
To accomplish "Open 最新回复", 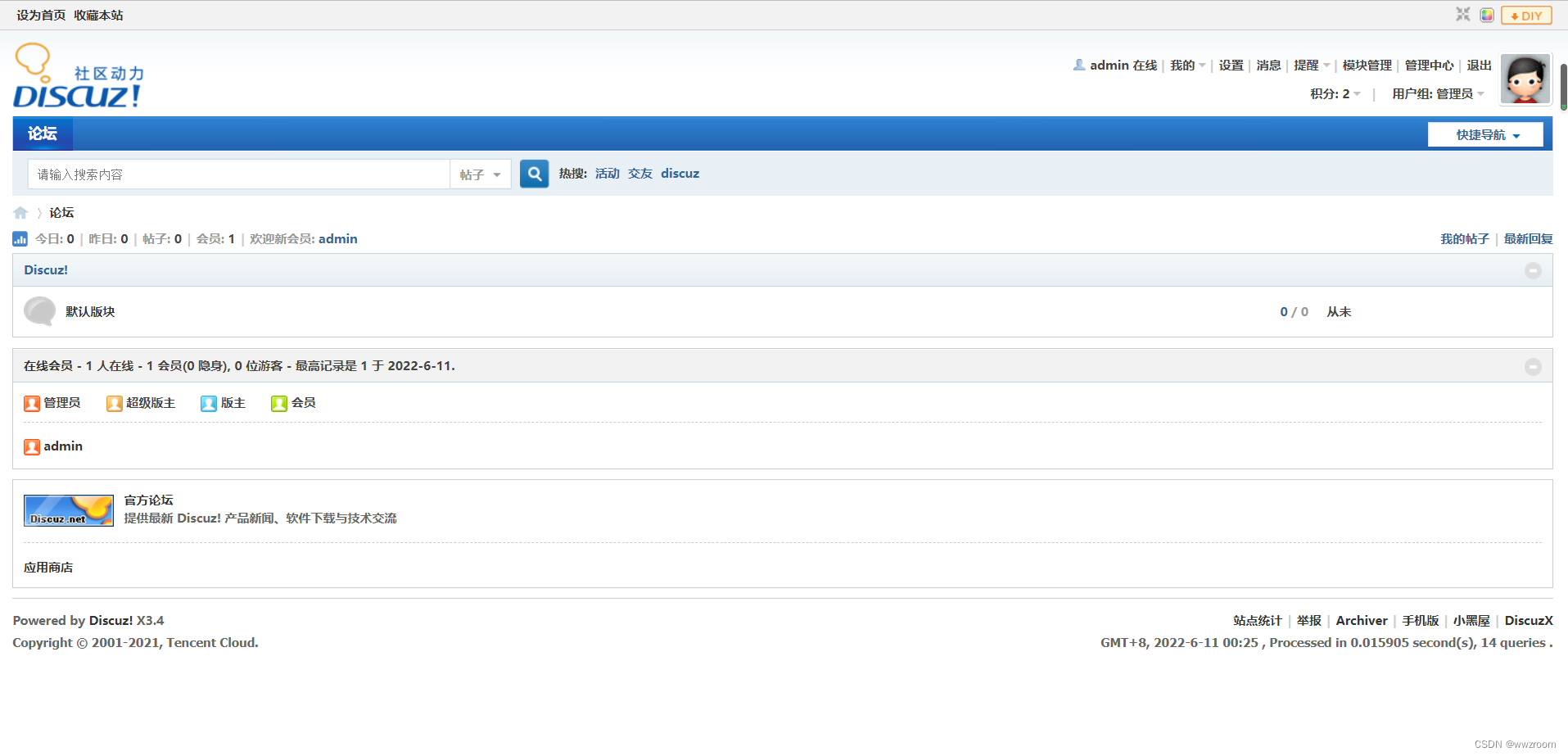I will [x=1528, y=239].
